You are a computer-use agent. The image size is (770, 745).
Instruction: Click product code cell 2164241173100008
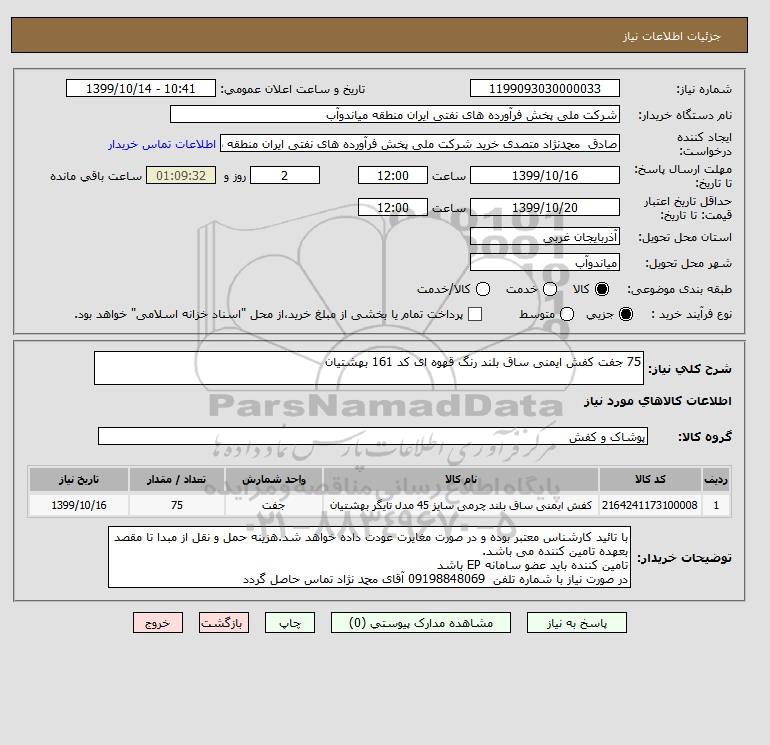[x=650, y=505]
